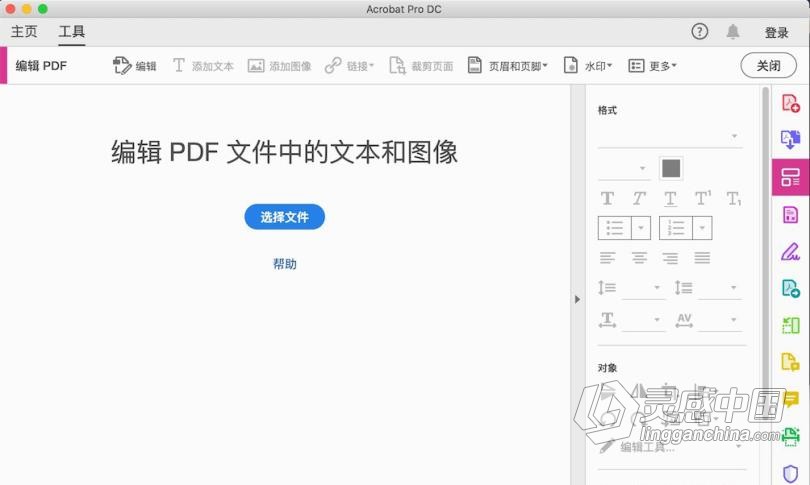810x485 pixels.
Task: Switch to the Home (主页) tab
Action: [24, 32]
